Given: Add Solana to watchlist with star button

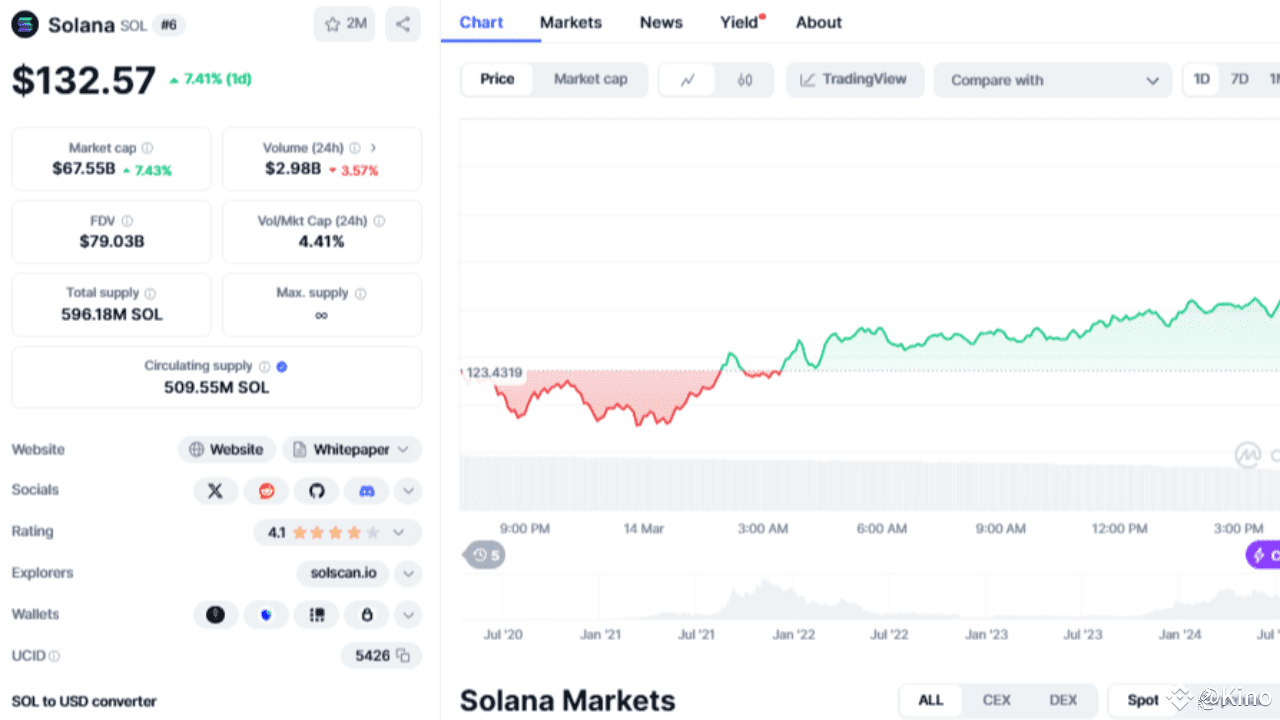Looking at the screenshot, I should (344, 24).
